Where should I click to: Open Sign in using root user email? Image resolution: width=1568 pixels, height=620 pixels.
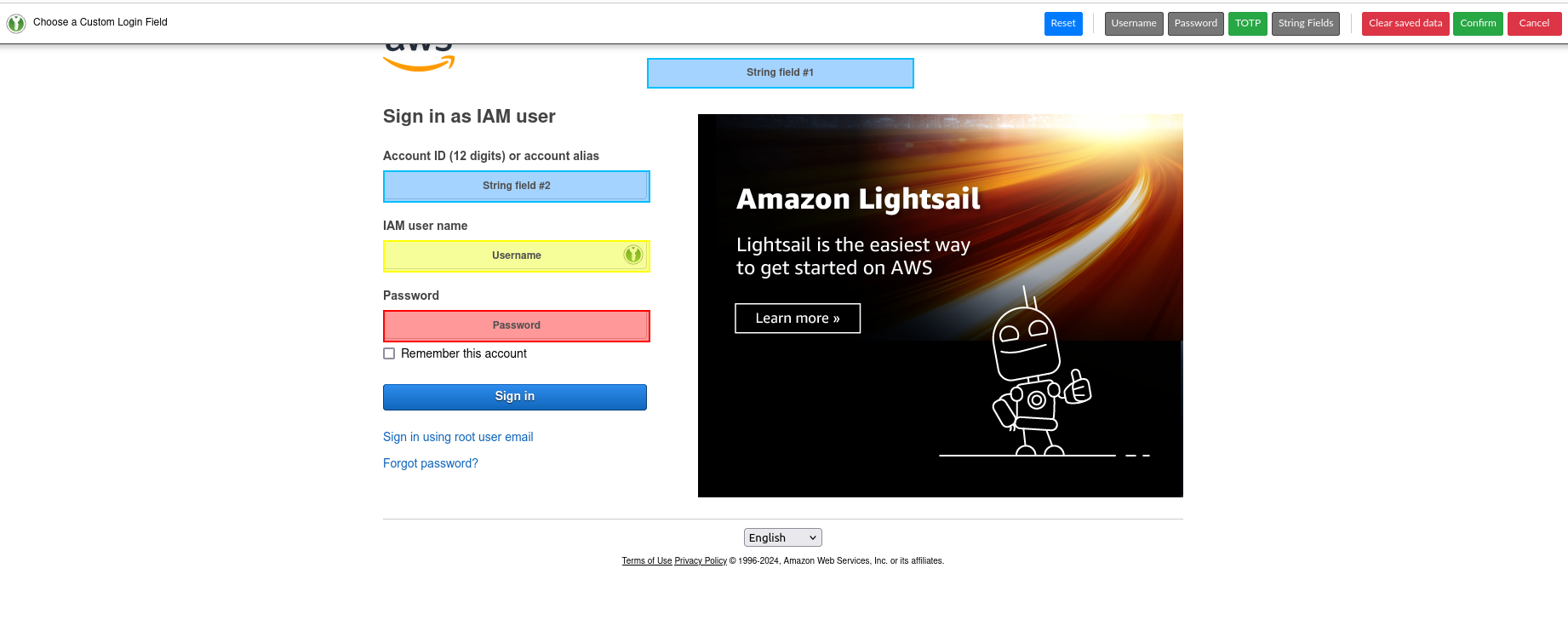click(458, 437)
